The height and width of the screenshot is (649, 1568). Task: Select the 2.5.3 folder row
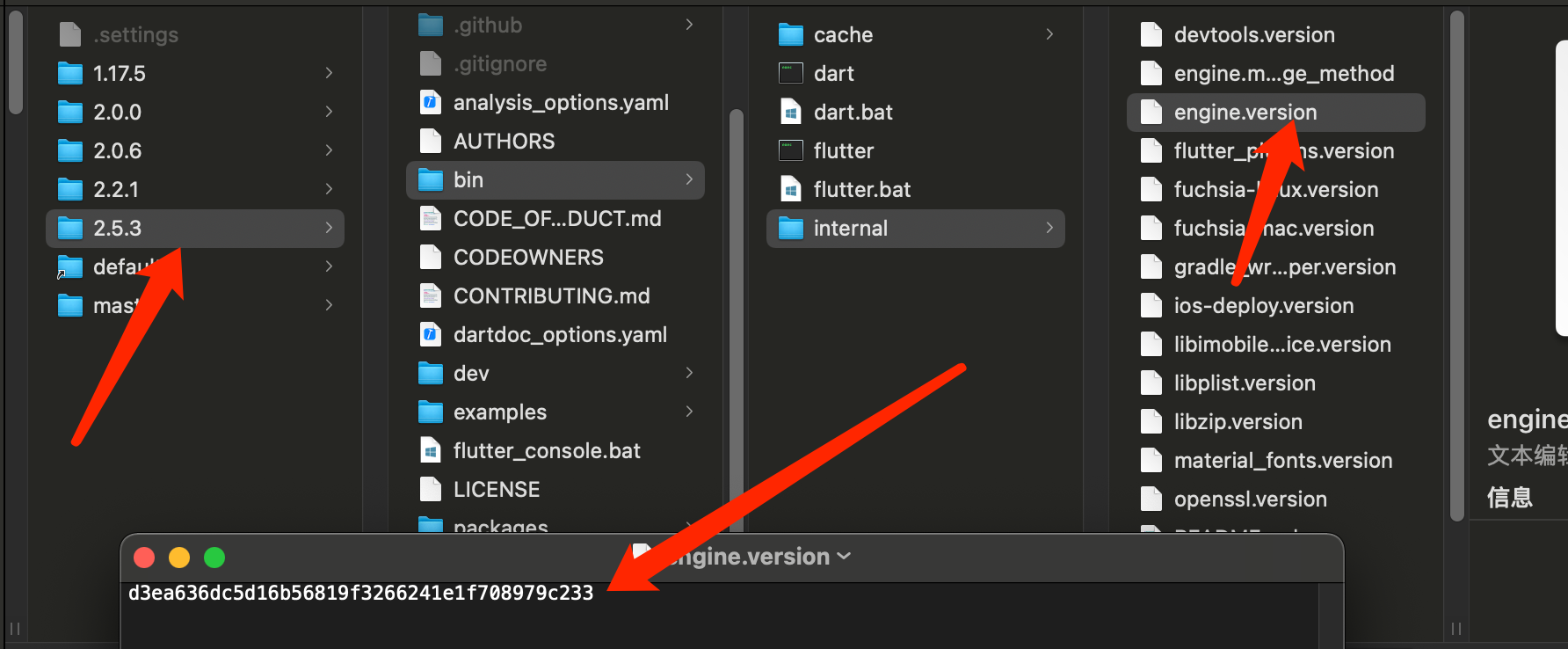[195, 228]
